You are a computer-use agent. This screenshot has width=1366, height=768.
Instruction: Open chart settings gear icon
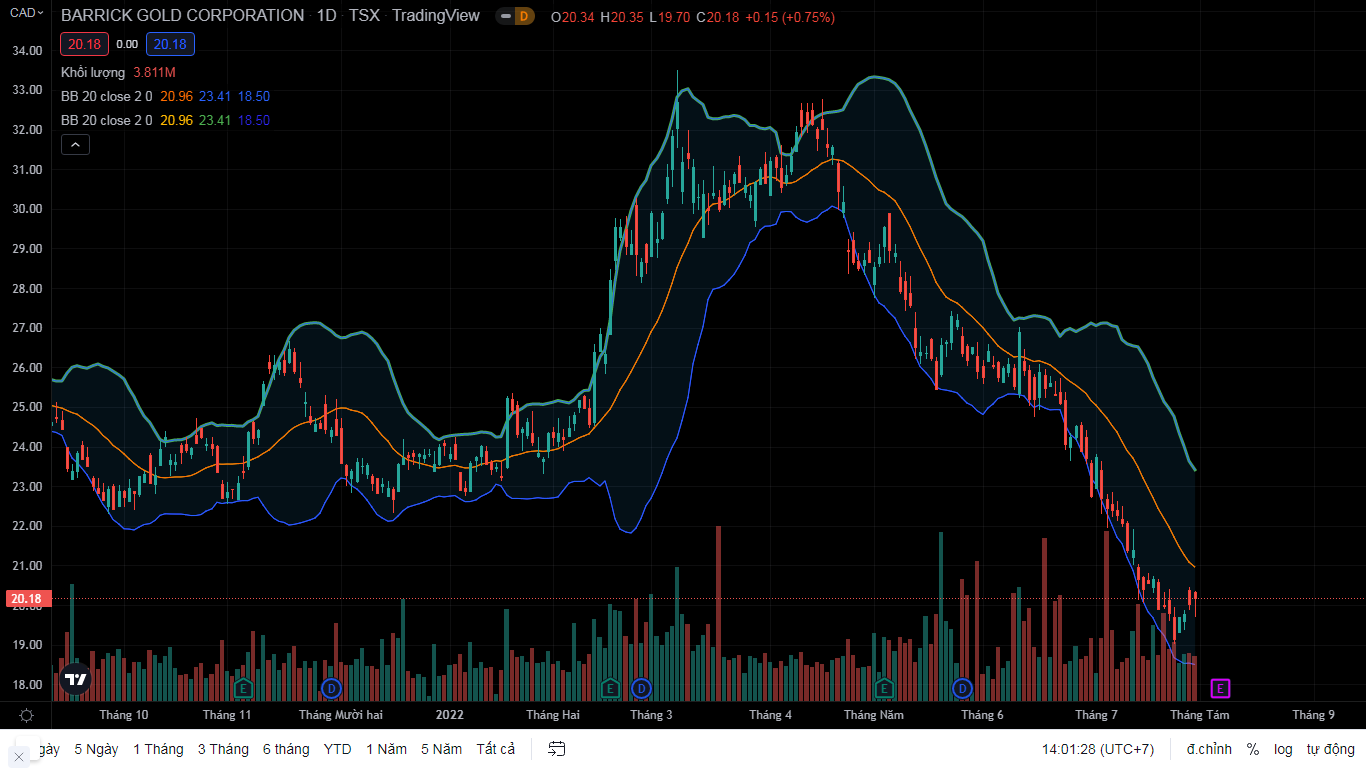click(x=26, y=715)
